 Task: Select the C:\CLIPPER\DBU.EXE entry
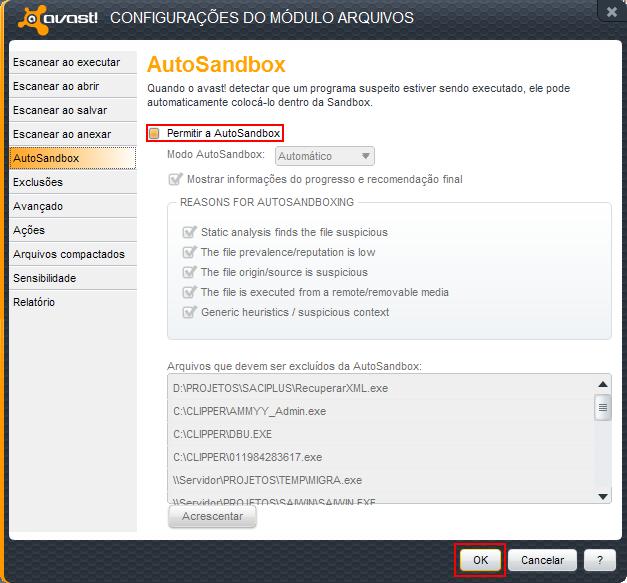tap(382, 434)
